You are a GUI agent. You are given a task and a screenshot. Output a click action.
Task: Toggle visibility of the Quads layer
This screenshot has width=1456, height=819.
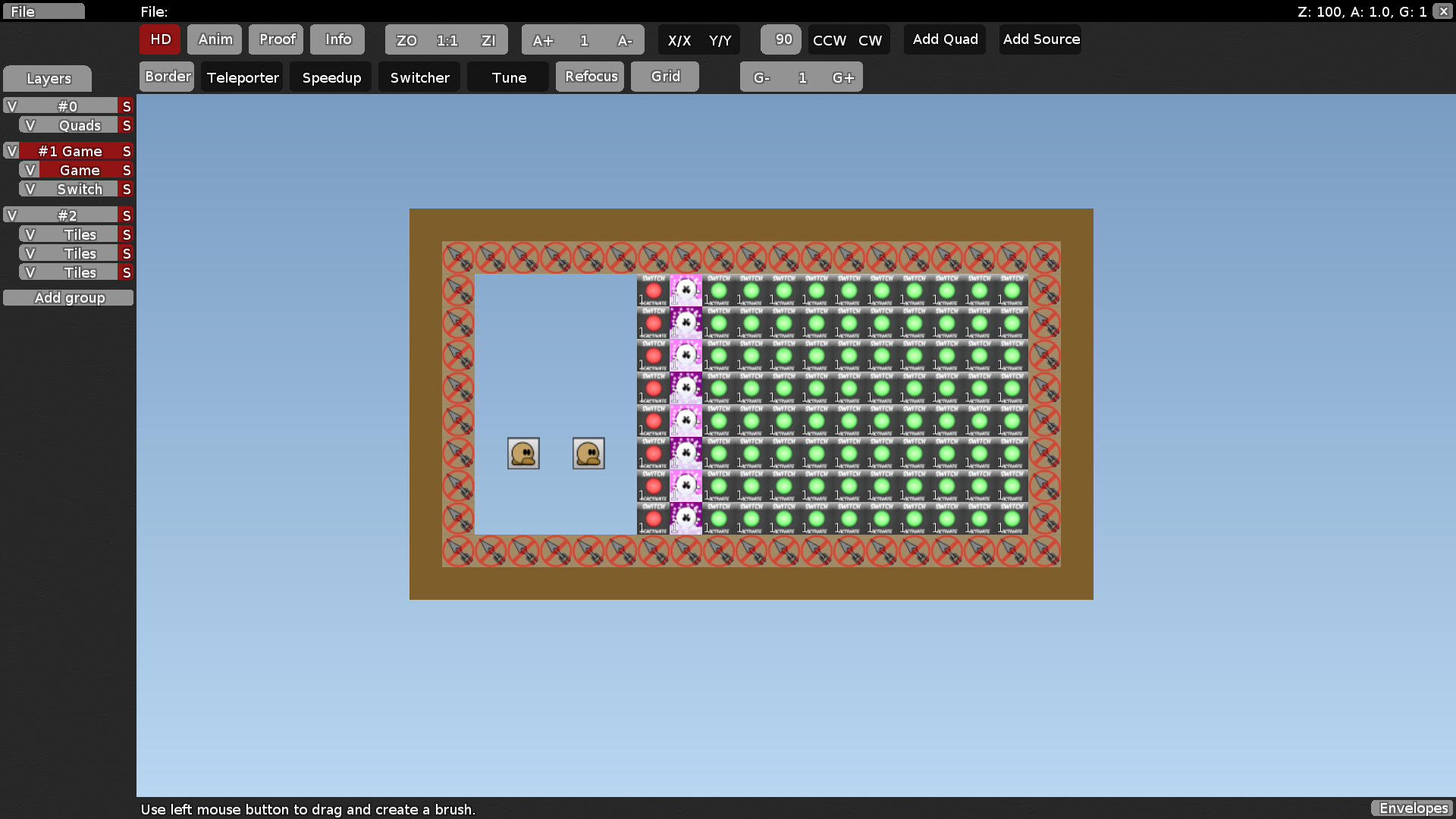tap(30, 124)
